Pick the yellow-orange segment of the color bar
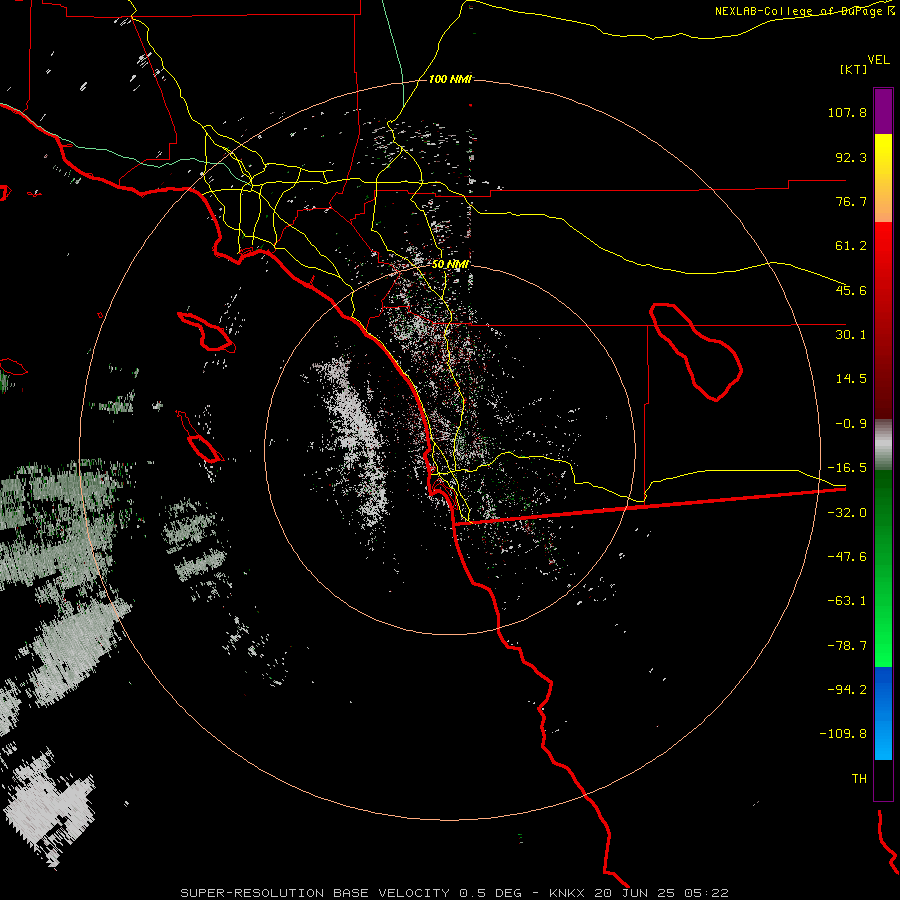 click(x=883, y=178)
